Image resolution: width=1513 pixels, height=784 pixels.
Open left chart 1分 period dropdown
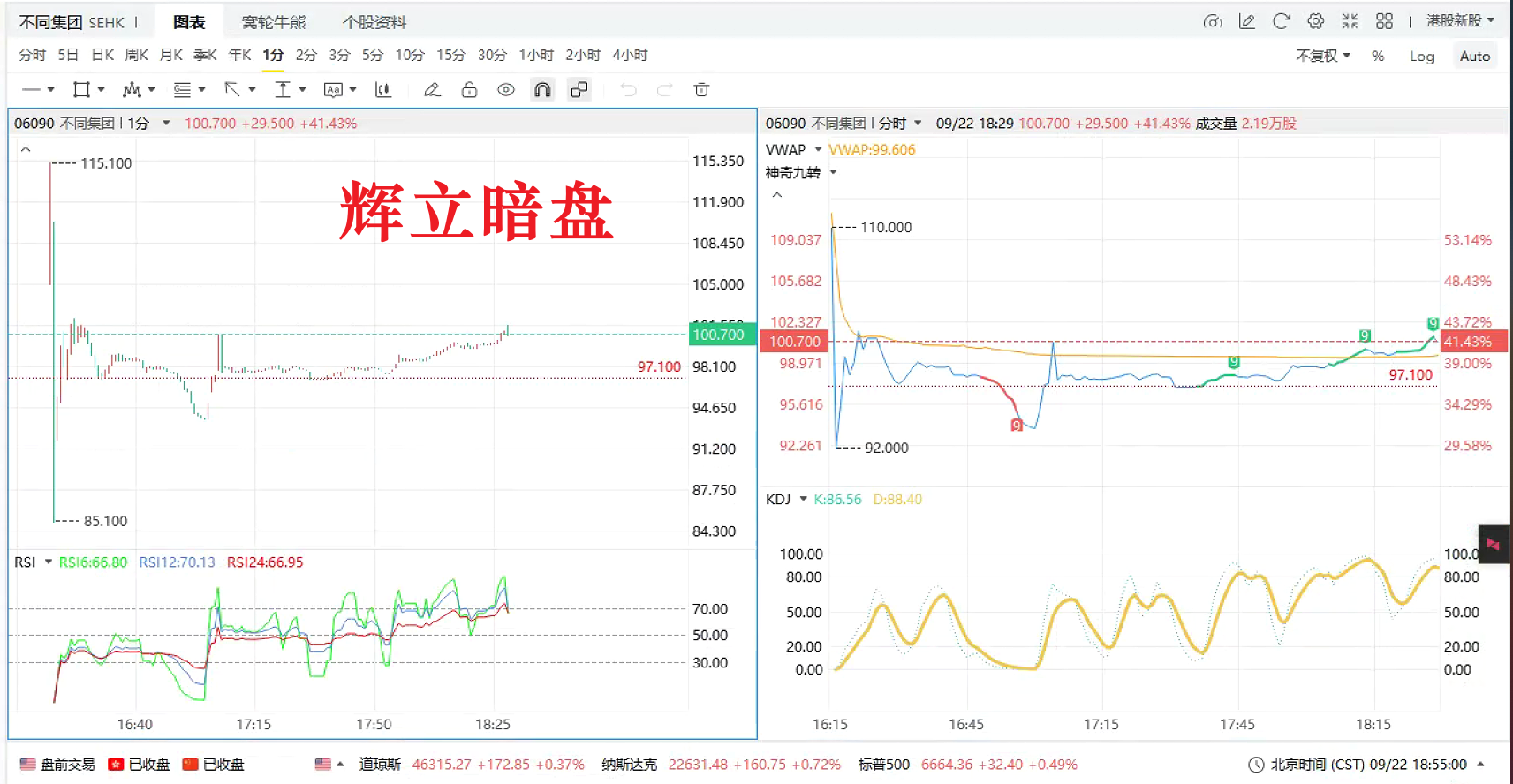(x=166, y=124)
